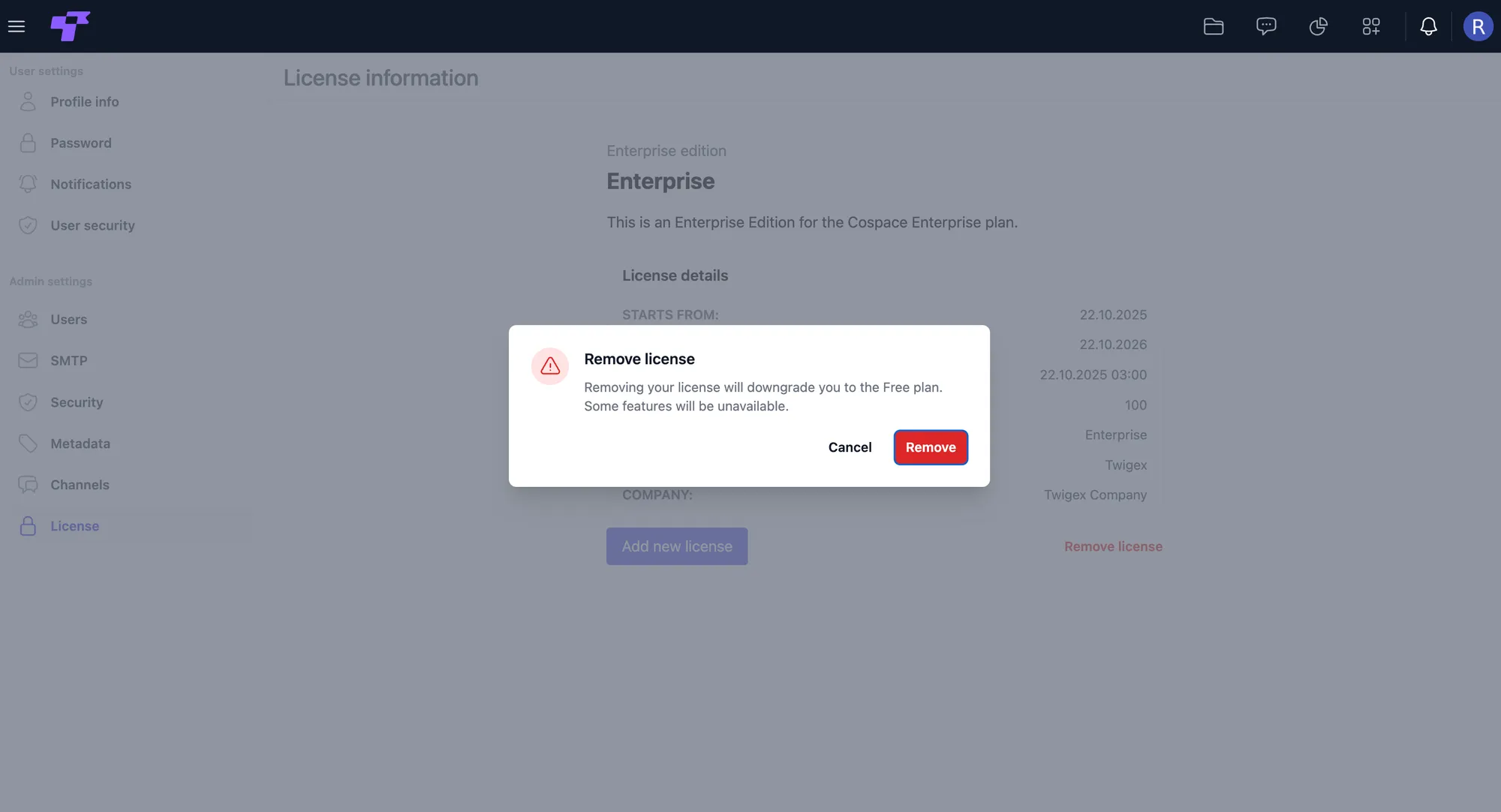Click the red Remove license link
Image resolution: width=1501 pixels, height=812 pixels.
click(x=1113, y=546)
